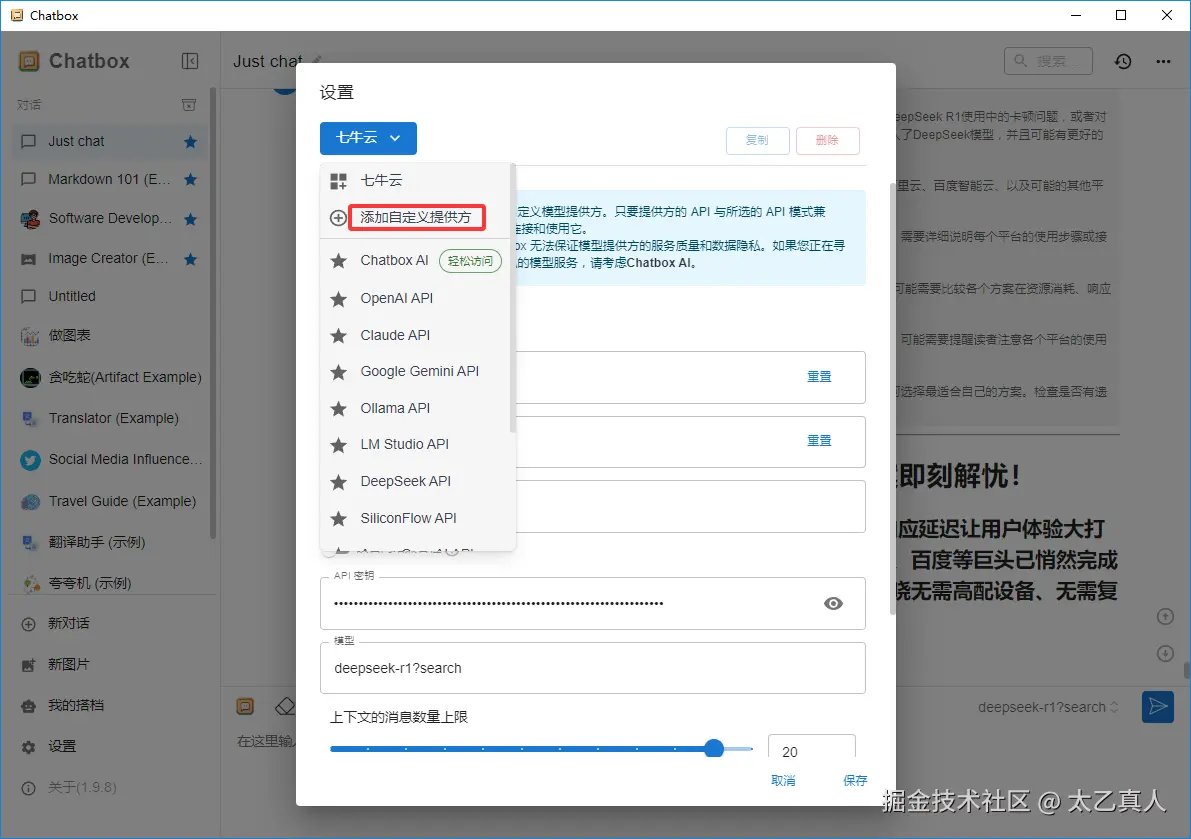The height and width of the screenshot is (839, 1191).
Task: Open the 七牛云 provider dropdown button
Action: pyautogui.click(x=368, y=137)
